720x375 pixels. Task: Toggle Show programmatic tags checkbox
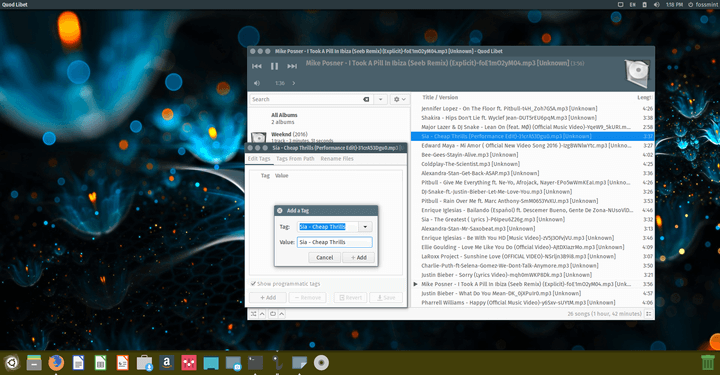[253, 284]
